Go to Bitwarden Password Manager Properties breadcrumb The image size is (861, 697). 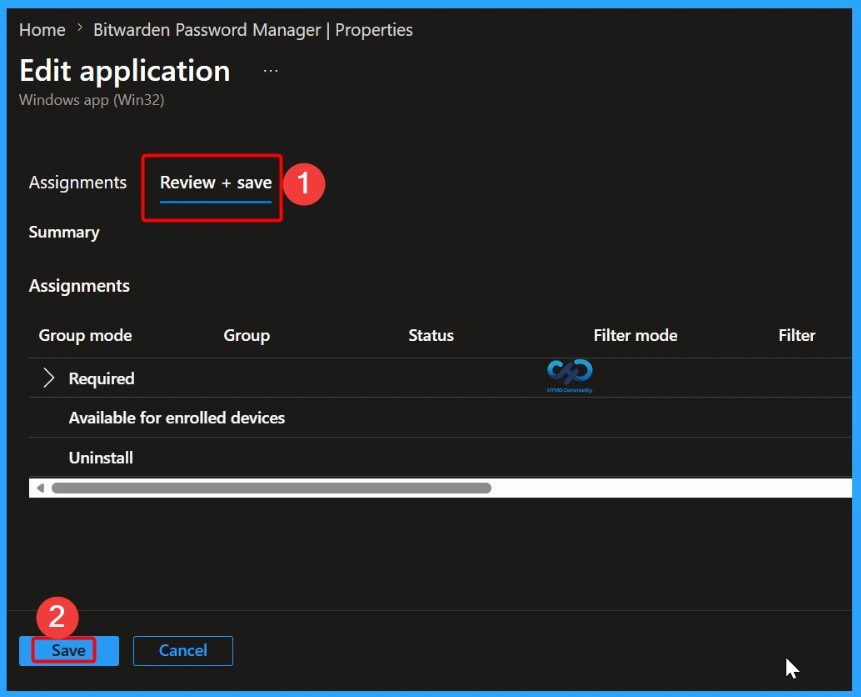[x=253, y=30]
